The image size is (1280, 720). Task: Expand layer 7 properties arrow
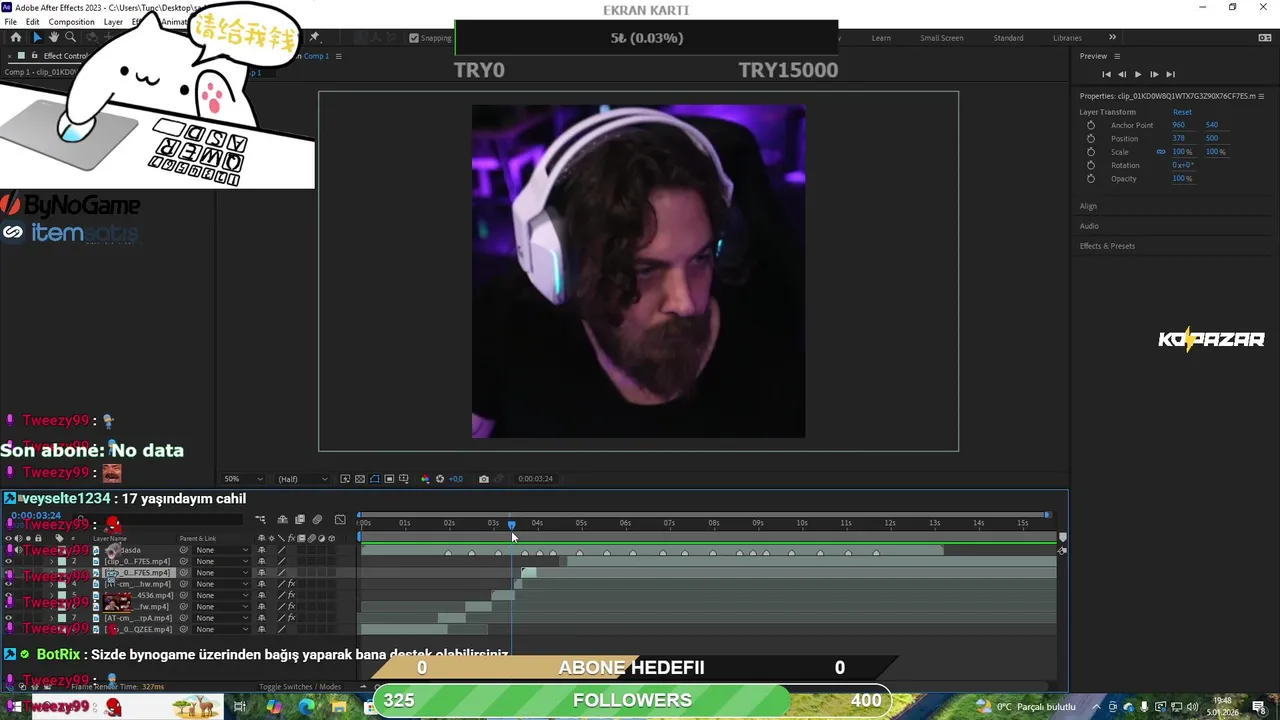pyautogui.click(x=51, y=618)
